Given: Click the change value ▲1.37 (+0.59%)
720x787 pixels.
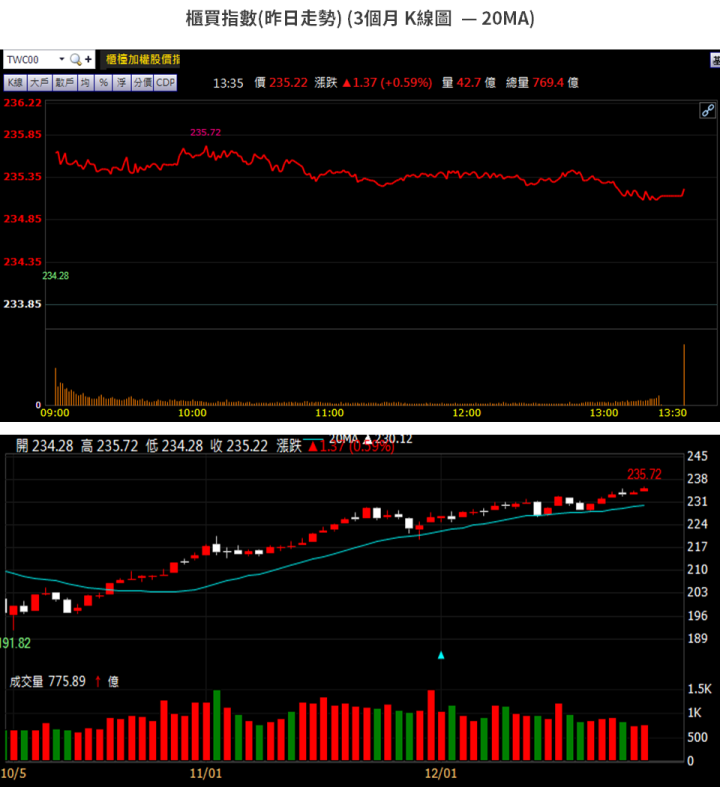Looking at the screenshot, I should 387,82.
